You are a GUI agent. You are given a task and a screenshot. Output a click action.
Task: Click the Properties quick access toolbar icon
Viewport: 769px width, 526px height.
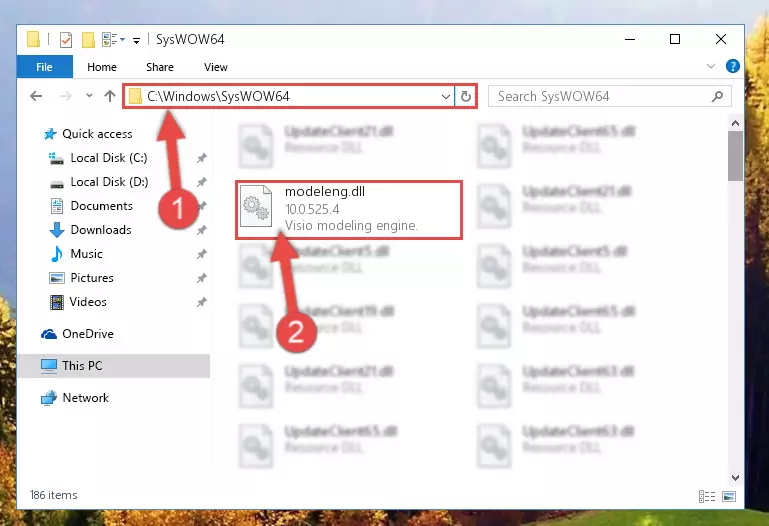tap(66, 39)
